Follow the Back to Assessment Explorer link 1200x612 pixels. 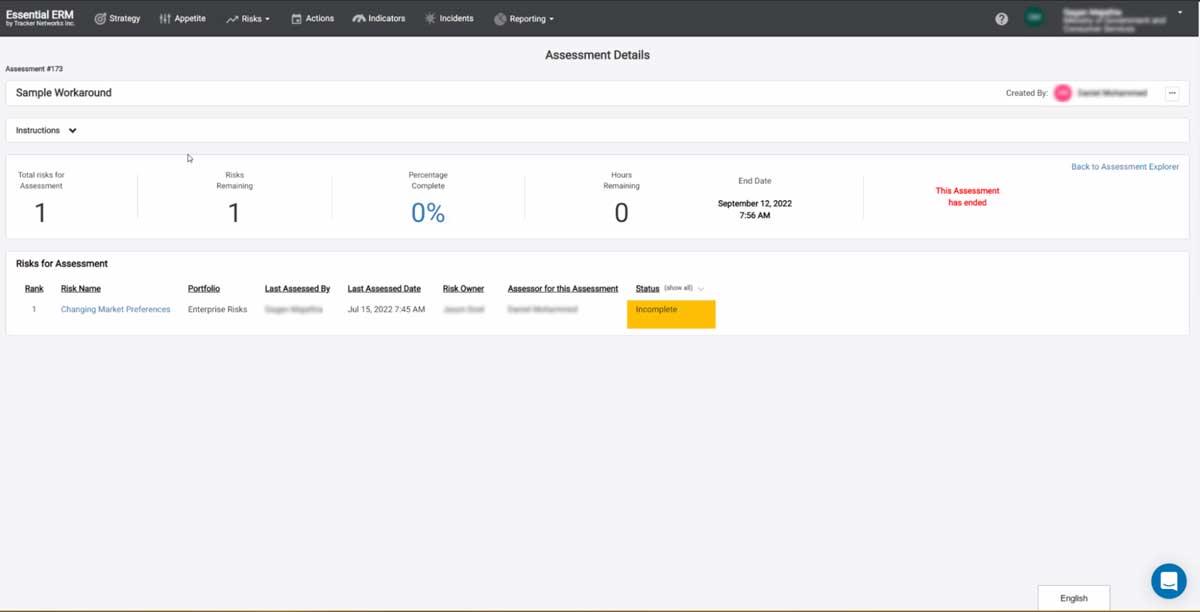coord(1125,166)
